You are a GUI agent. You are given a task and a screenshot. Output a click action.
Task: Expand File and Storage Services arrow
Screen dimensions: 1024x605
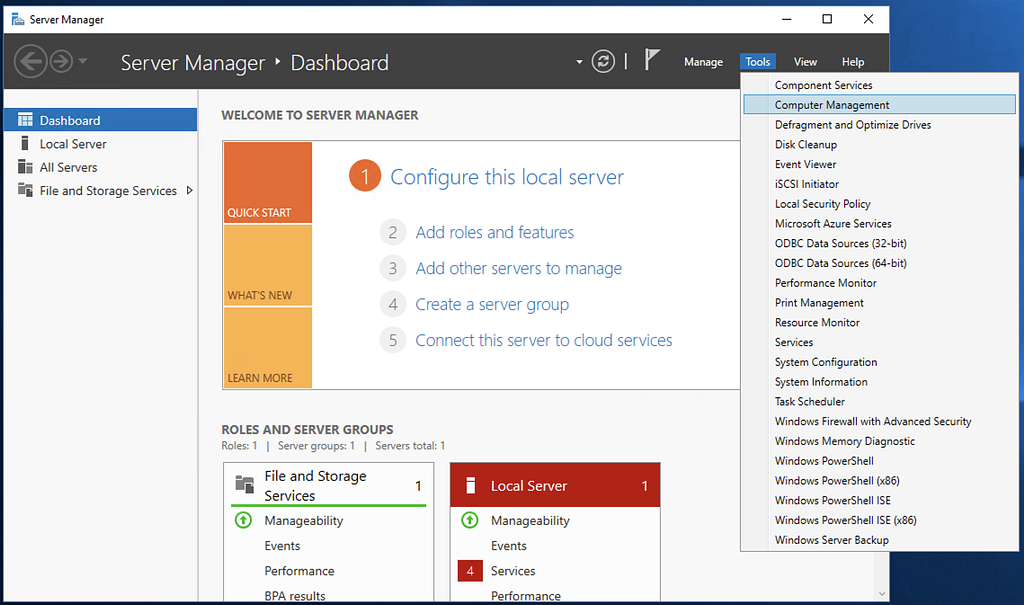189,191
